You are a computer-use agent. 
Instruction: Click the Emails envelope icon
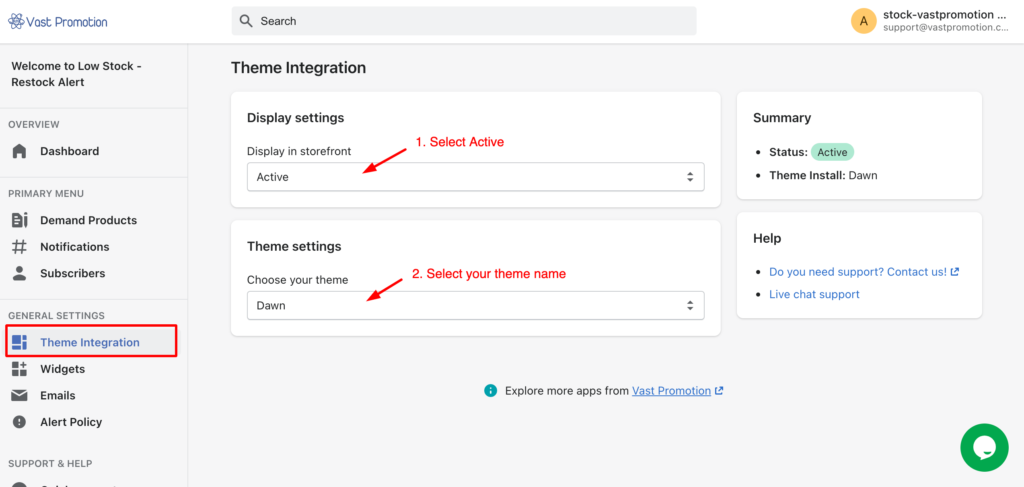tap(20, 396)
